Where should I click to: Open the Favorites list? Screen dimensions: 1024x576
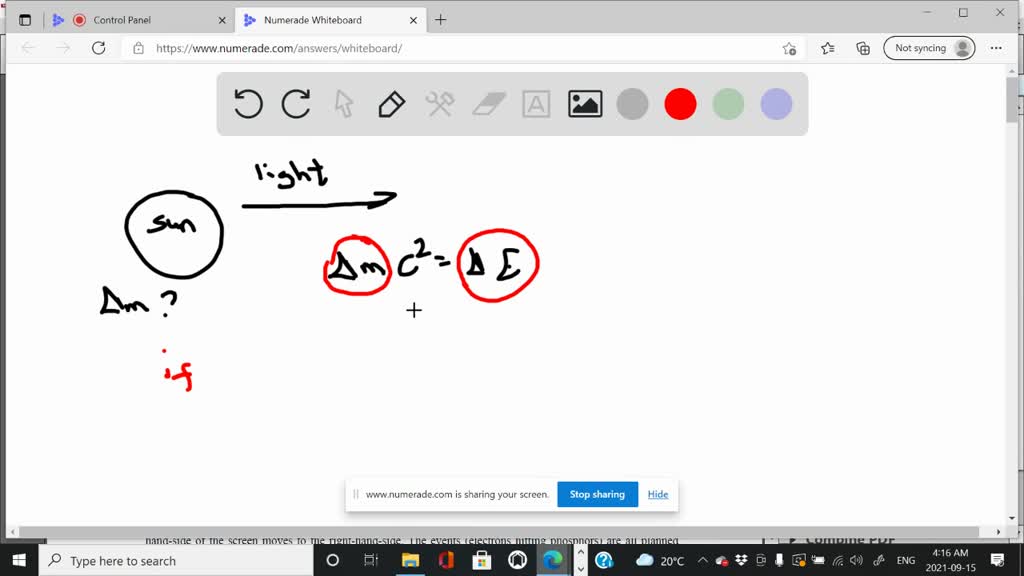point(827,48)
